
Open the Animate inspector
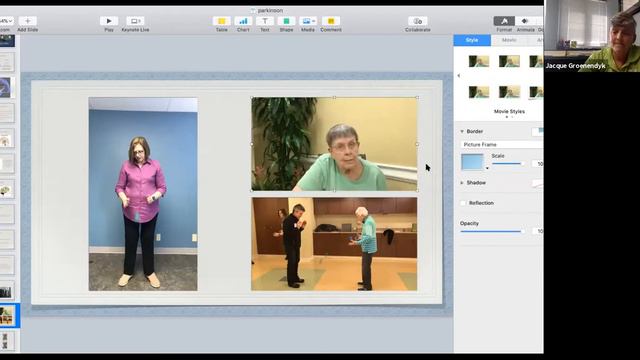(x=525, y=21)
